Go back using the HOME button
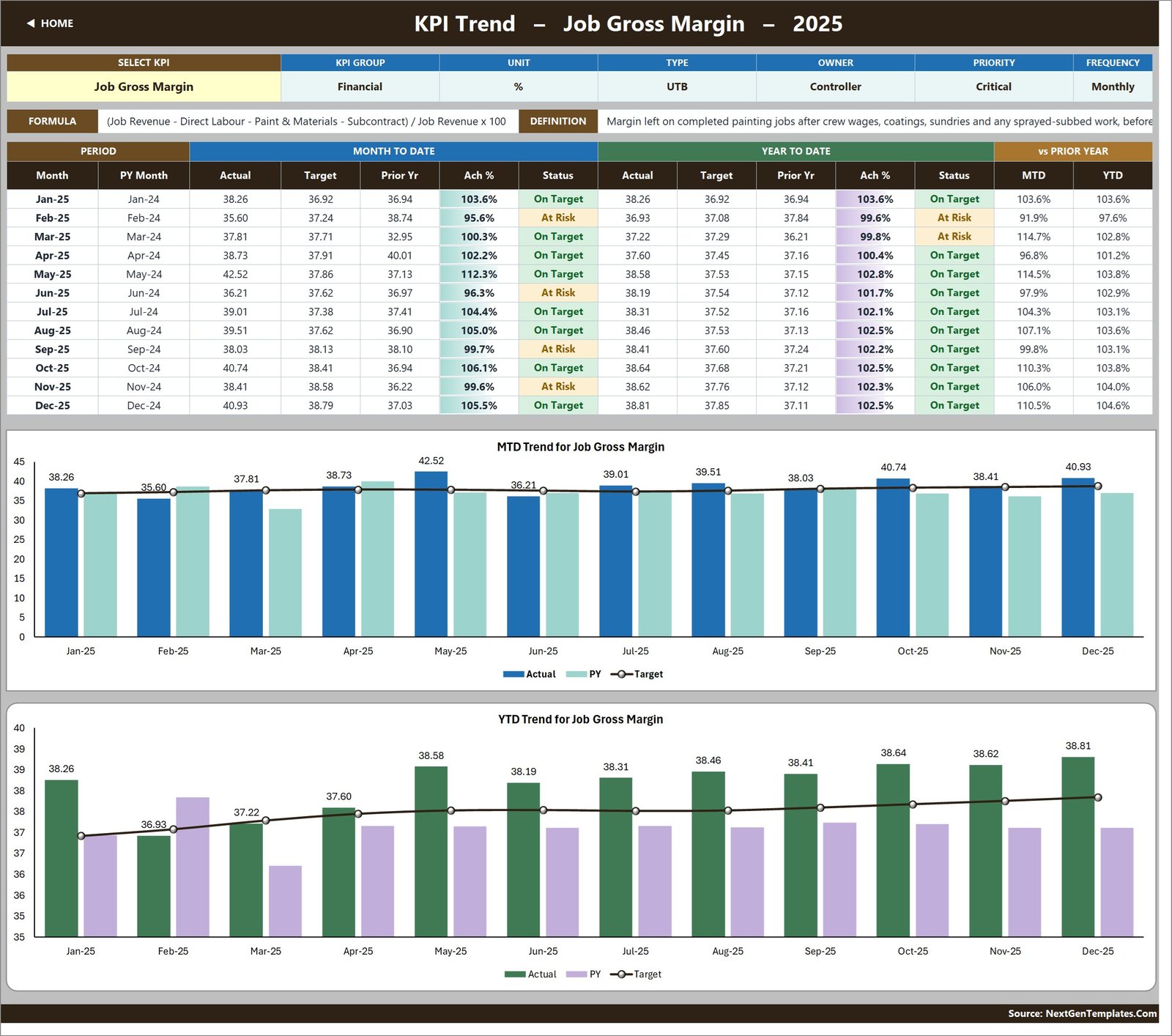The image size is (1172, 1036). [x=50, y=23]
